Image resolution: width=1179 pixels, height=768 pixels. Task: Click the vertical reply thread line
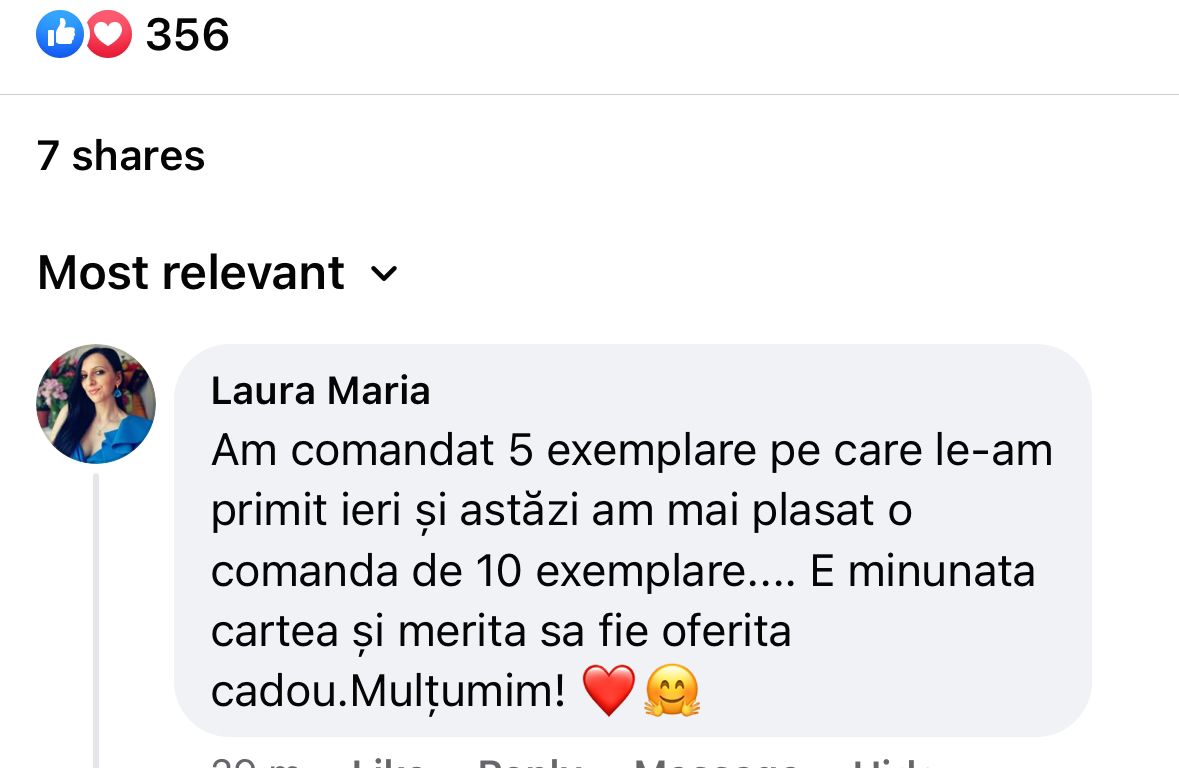click(x=95, y=621)
